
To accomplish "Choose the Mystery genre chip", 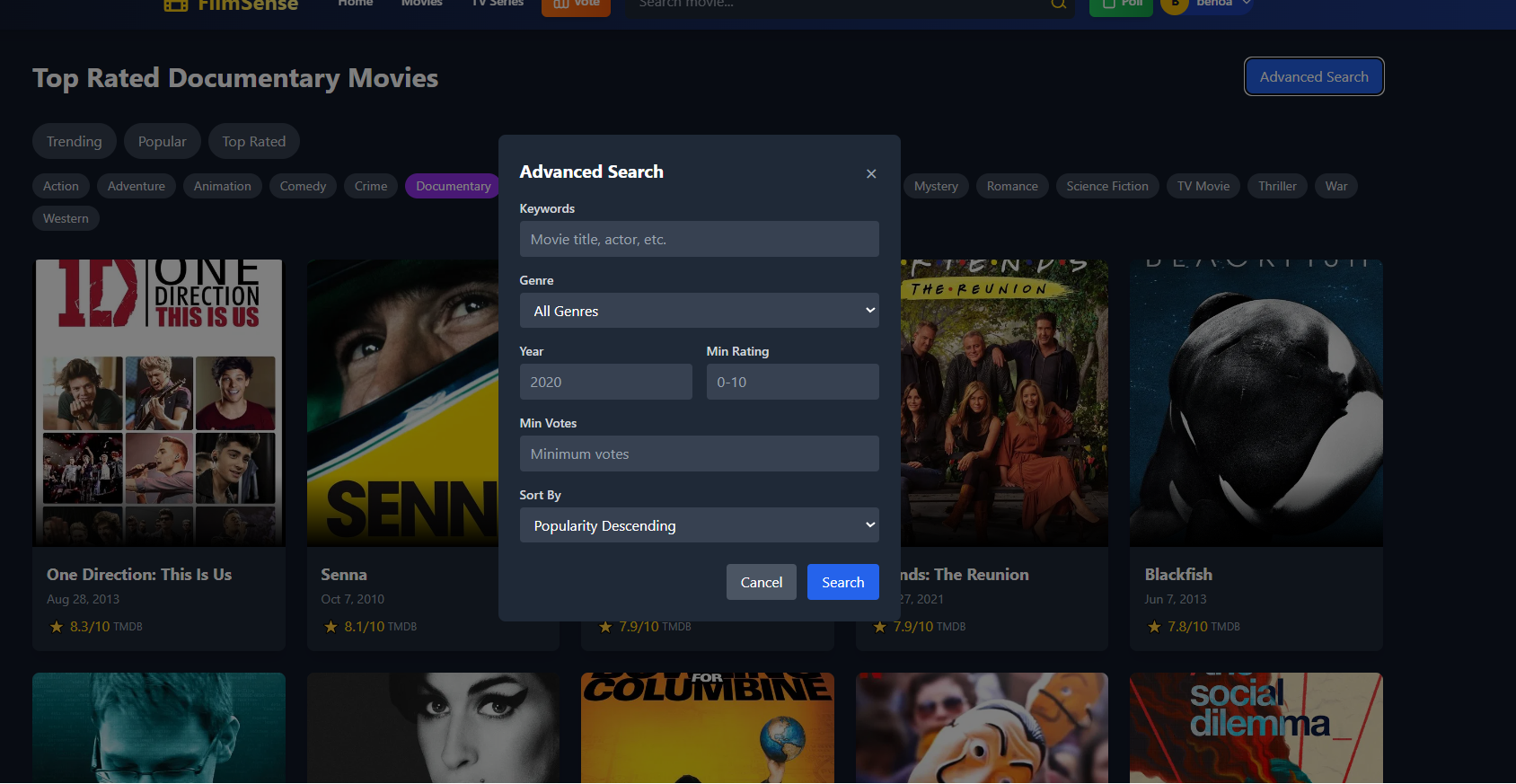I will pyautogui.click(x=936, y=186).
